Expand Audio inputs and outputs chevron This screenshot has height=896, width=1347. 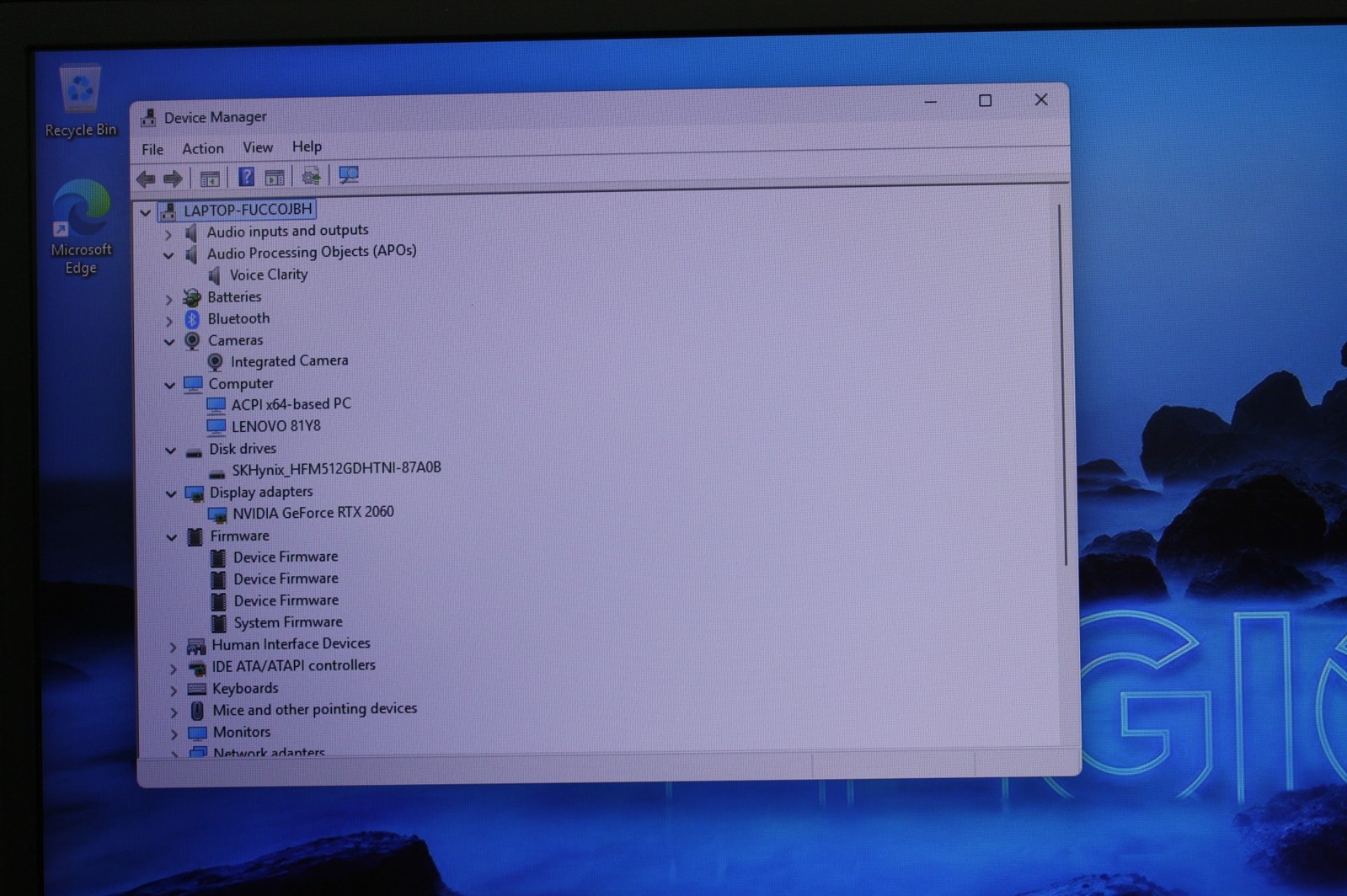pyautogui.click(x=168, y=233)
